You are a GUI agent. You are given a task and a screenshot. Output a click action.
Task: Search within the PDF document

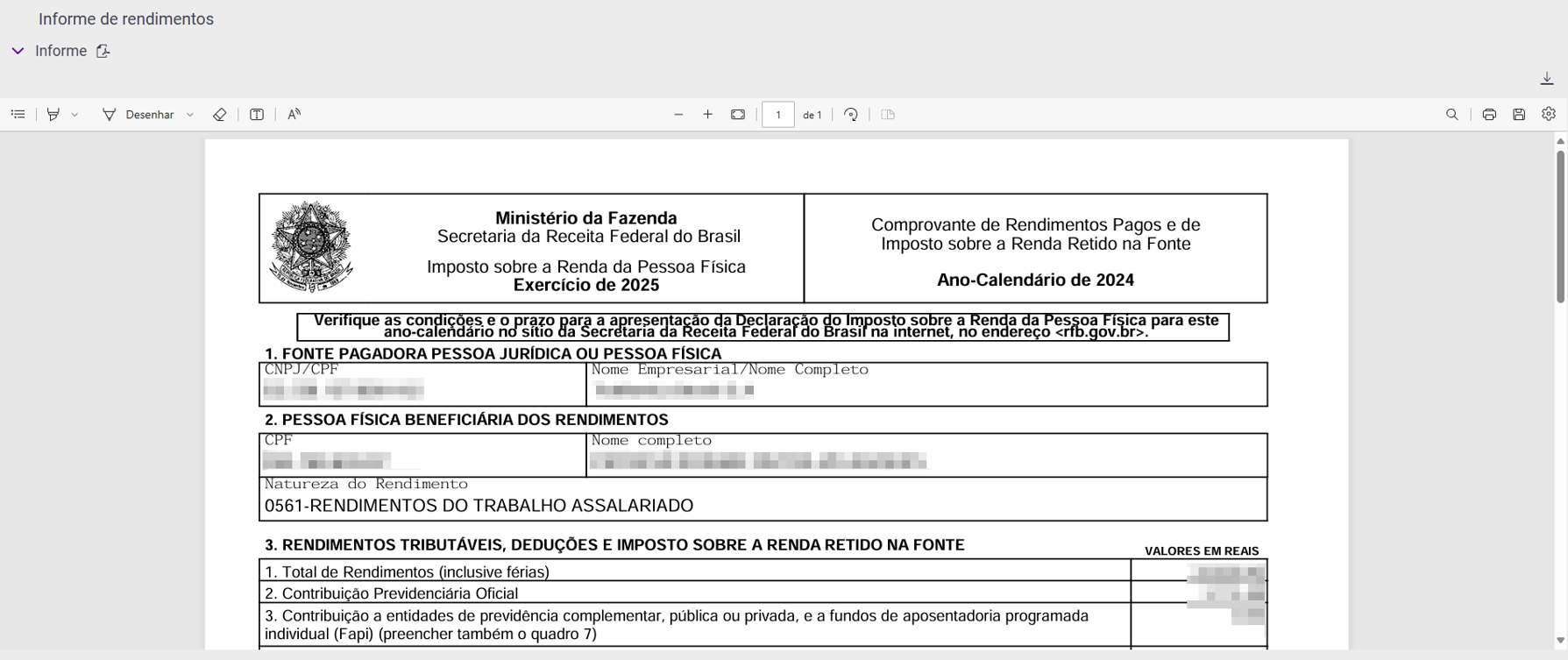pos(1452,114)
